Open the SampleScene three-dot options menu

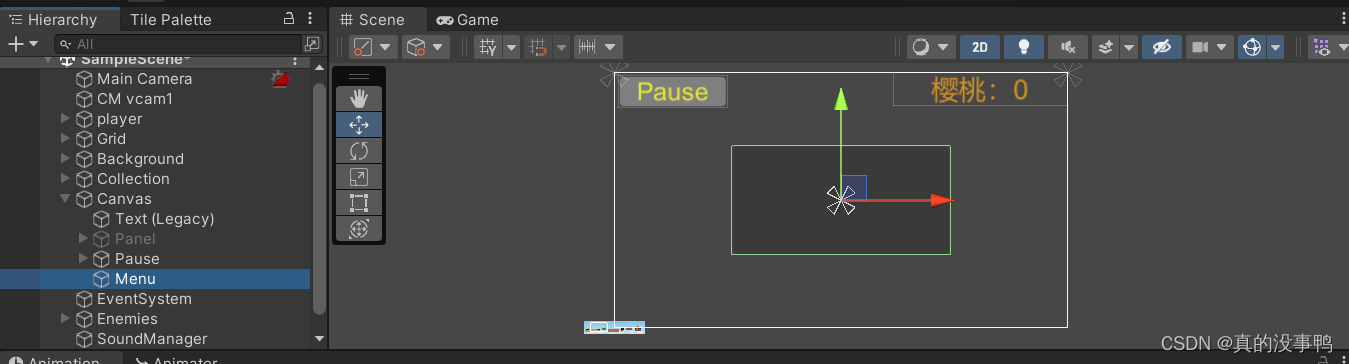(x=295, y=61)
